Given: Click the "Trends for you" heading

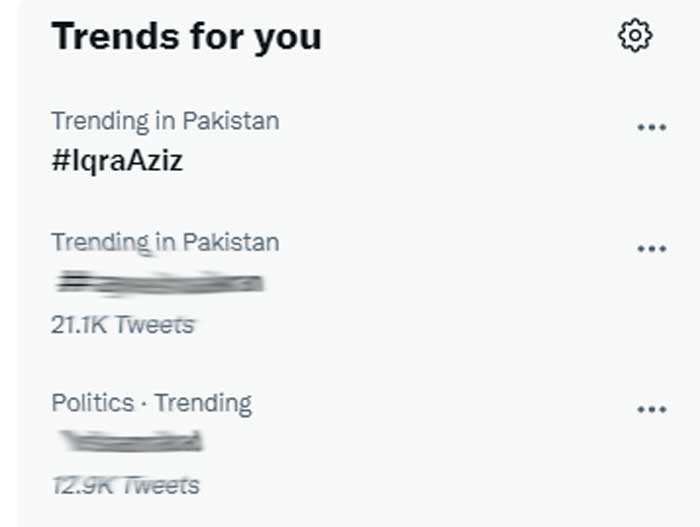Looking at the screenshot, I should [186, 37].
